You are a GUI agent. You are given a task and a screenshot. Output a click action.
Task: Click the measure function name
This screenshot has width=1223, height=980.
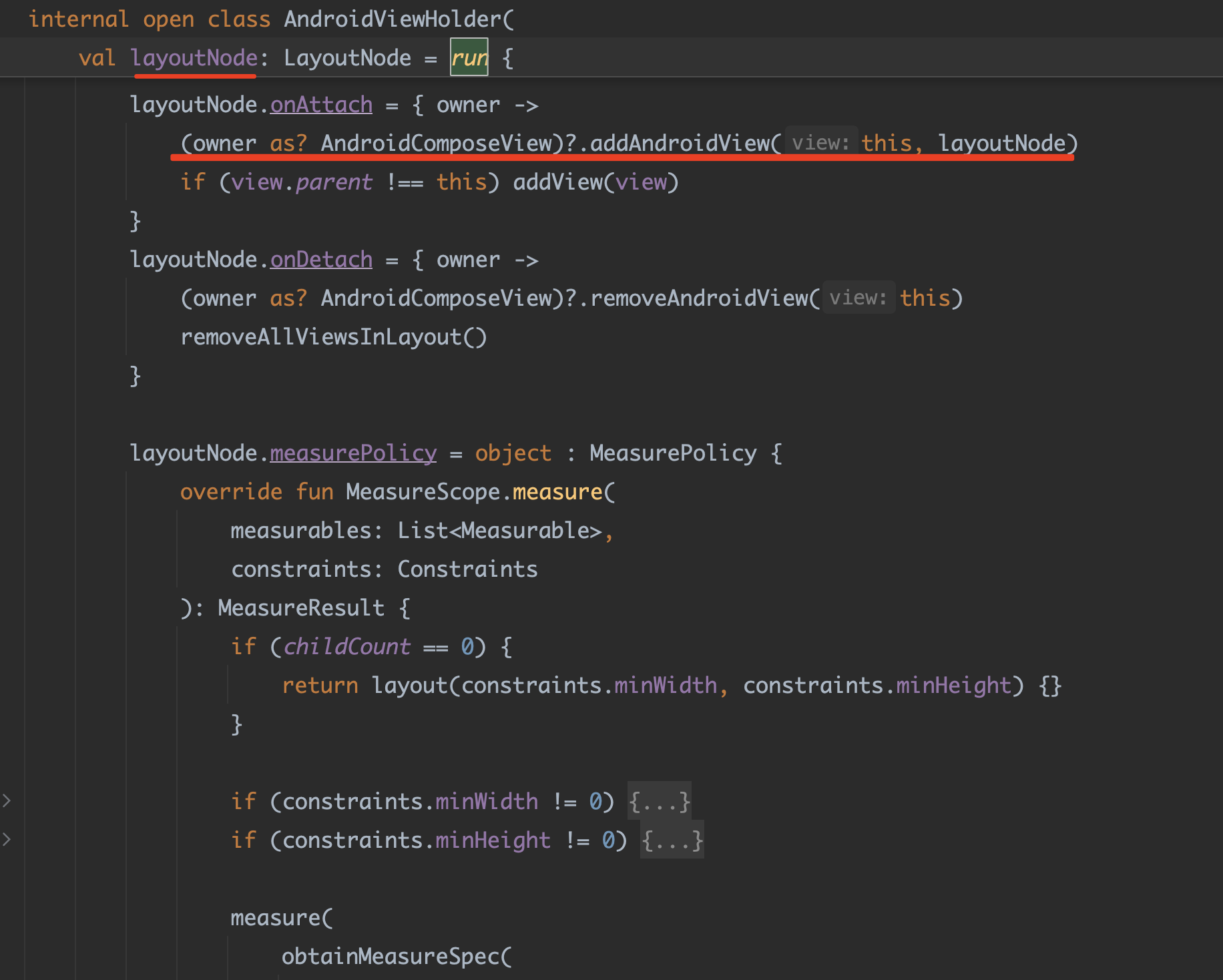coord(557,492)
